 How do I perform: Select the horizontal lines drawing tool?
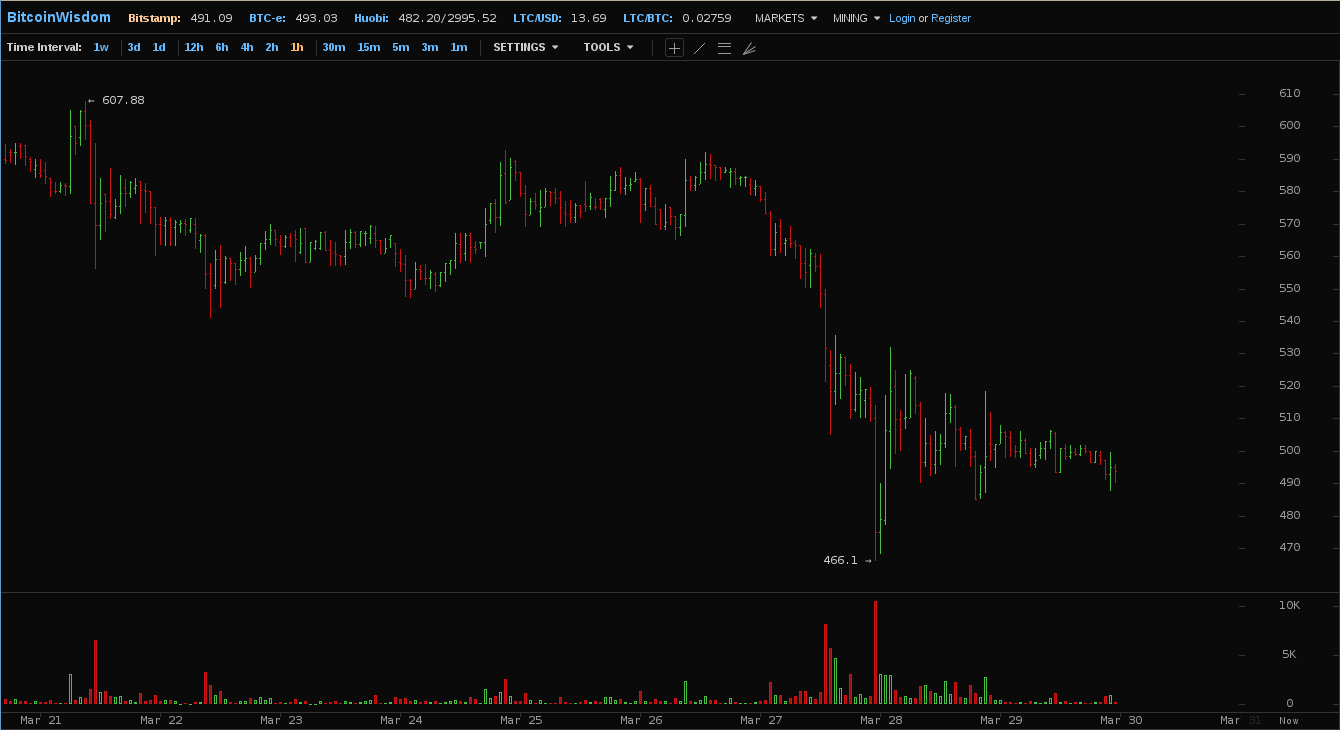(x=724, y=48)
